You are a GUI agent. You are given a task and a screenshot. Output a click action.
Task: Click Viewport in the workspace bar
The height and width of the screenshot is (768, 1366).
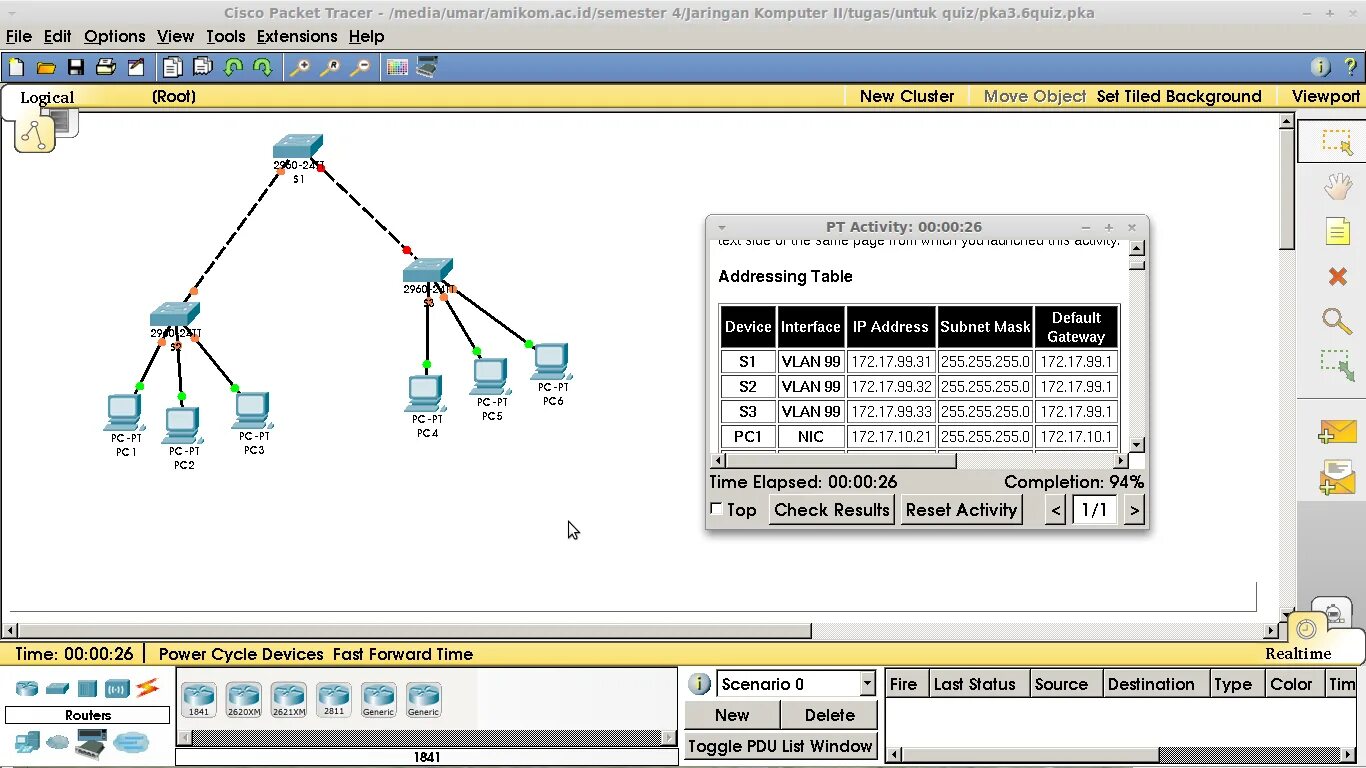pyautogui.click(x=1325, y=96)
